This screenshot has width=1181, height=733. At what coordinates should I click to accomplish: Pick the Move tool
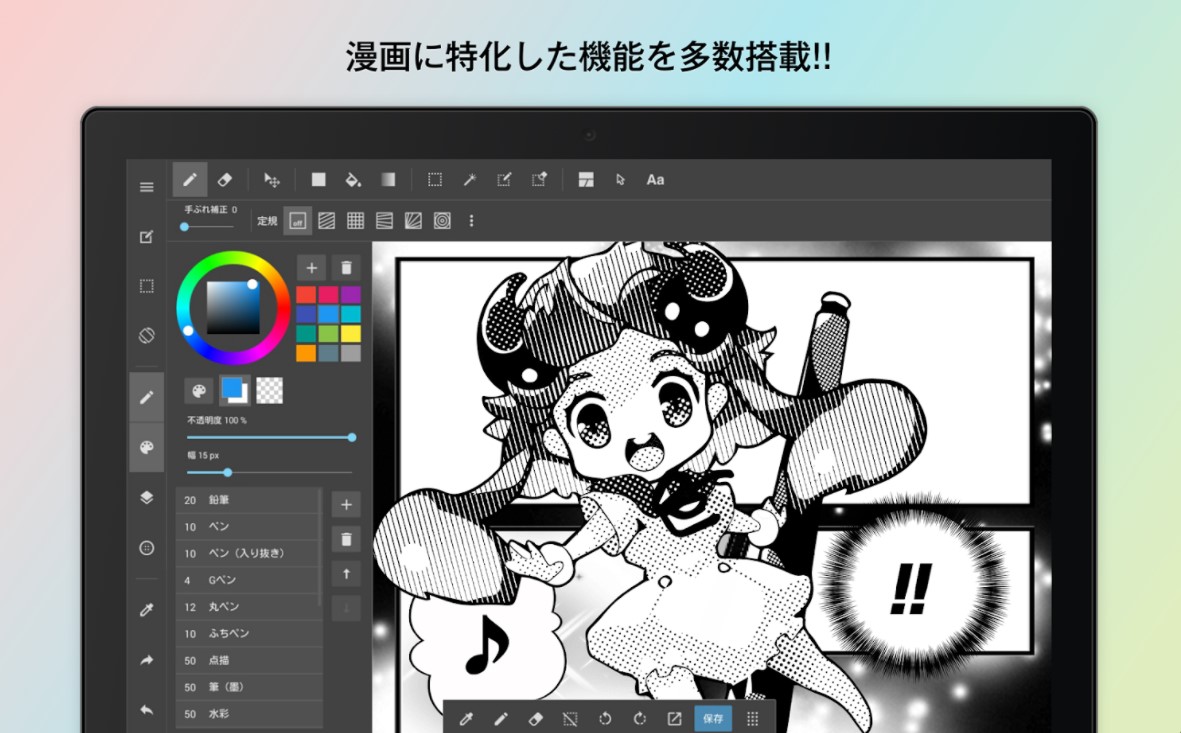point(271,180)
